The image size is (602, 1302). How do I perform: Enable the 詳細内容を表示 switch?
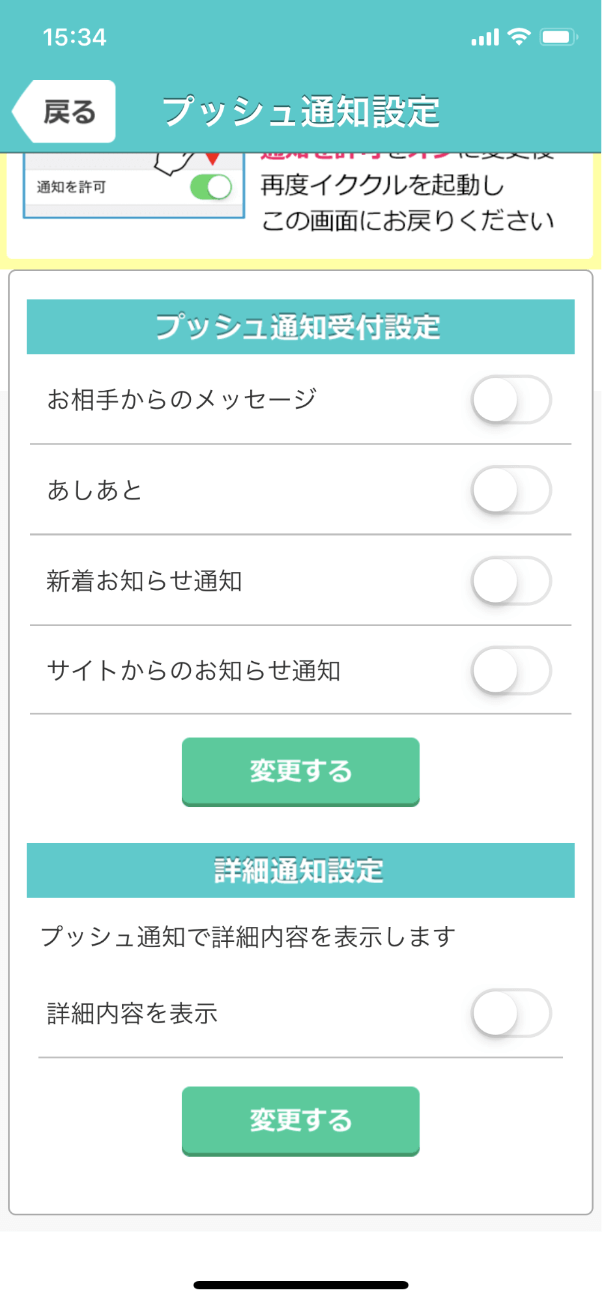(511, 1014)
